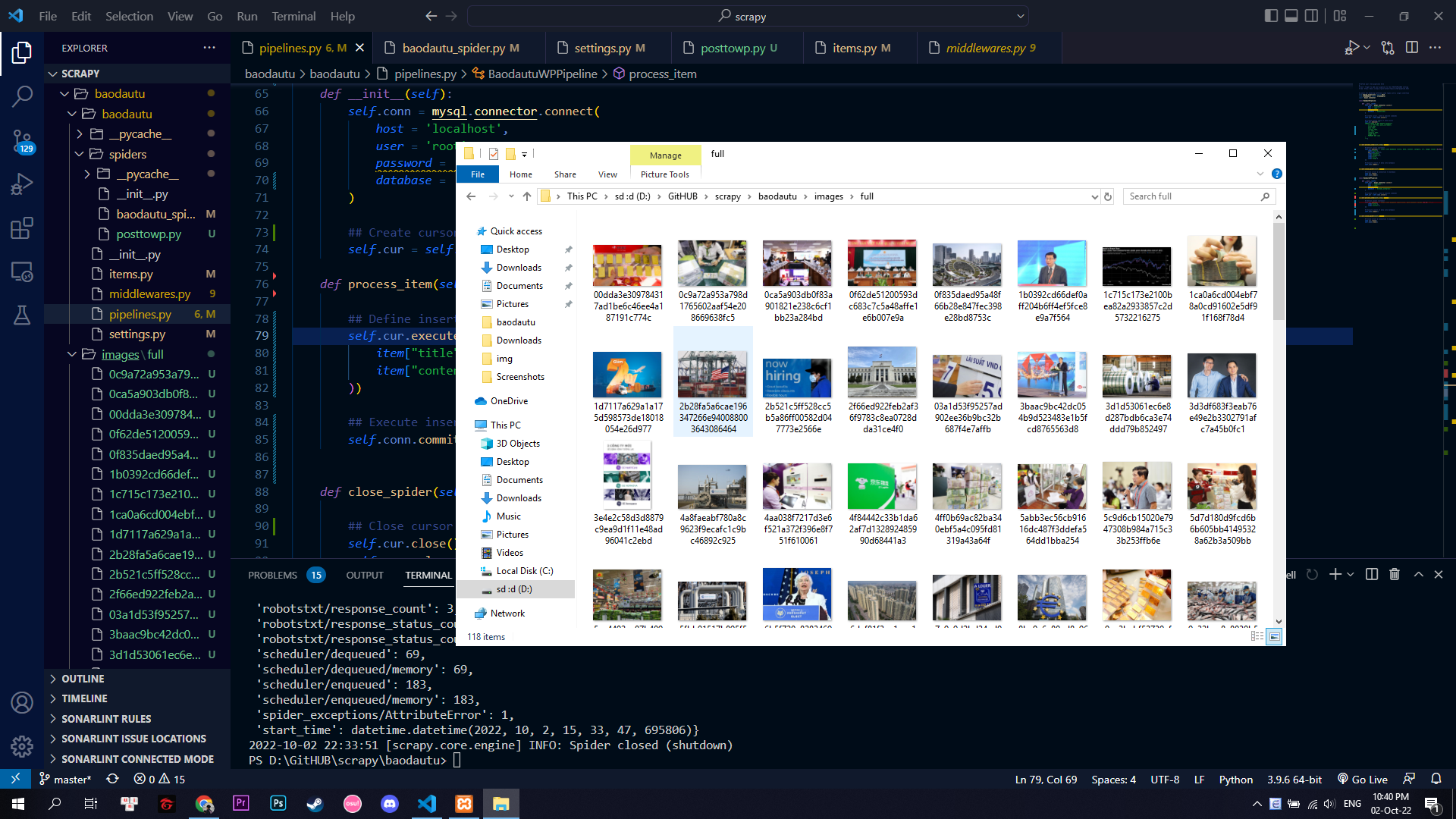The image size is (1456, 819).
Task: Switch to the items.py tab
Action: point(859,47)
